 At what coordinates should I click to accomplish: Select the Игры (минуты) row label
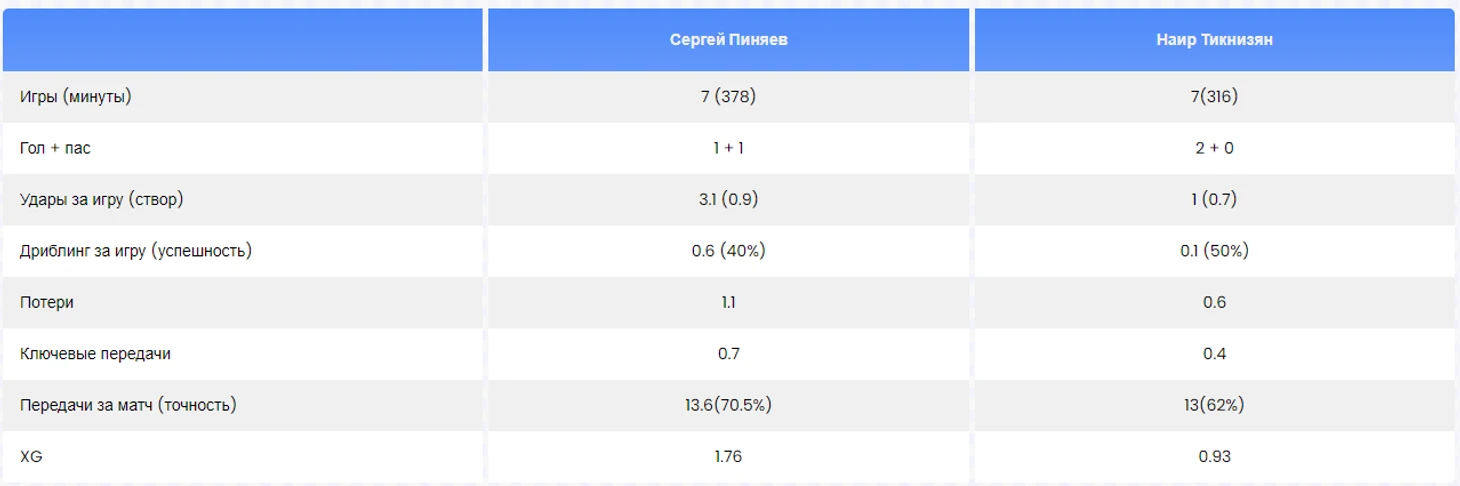click(76, 97)
